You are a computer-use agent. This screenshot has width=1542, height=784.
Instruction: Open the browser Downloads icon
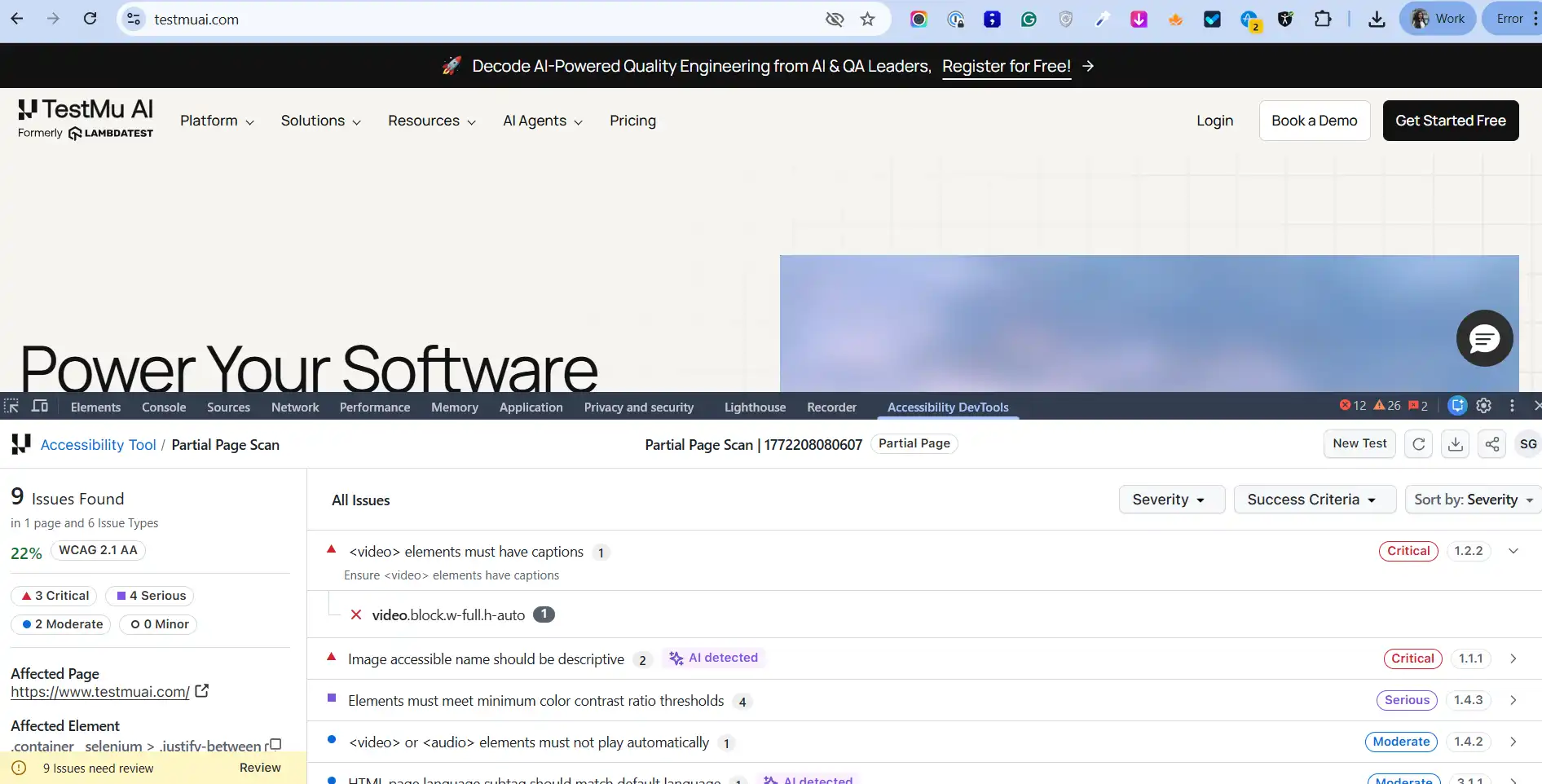(1377, 19)
